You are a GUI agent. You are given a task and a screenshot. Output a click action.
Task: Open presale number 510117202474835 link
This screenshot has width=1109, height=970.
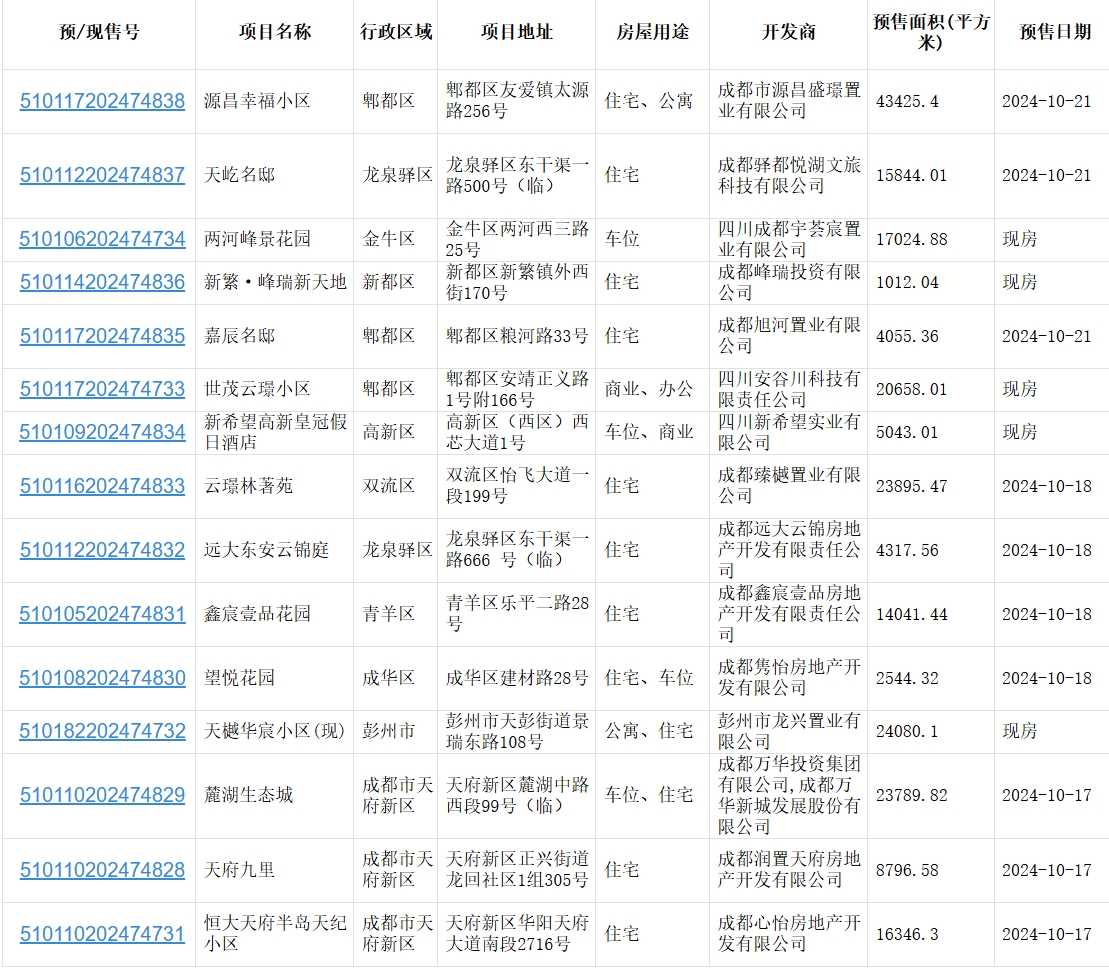pos(102,336)
